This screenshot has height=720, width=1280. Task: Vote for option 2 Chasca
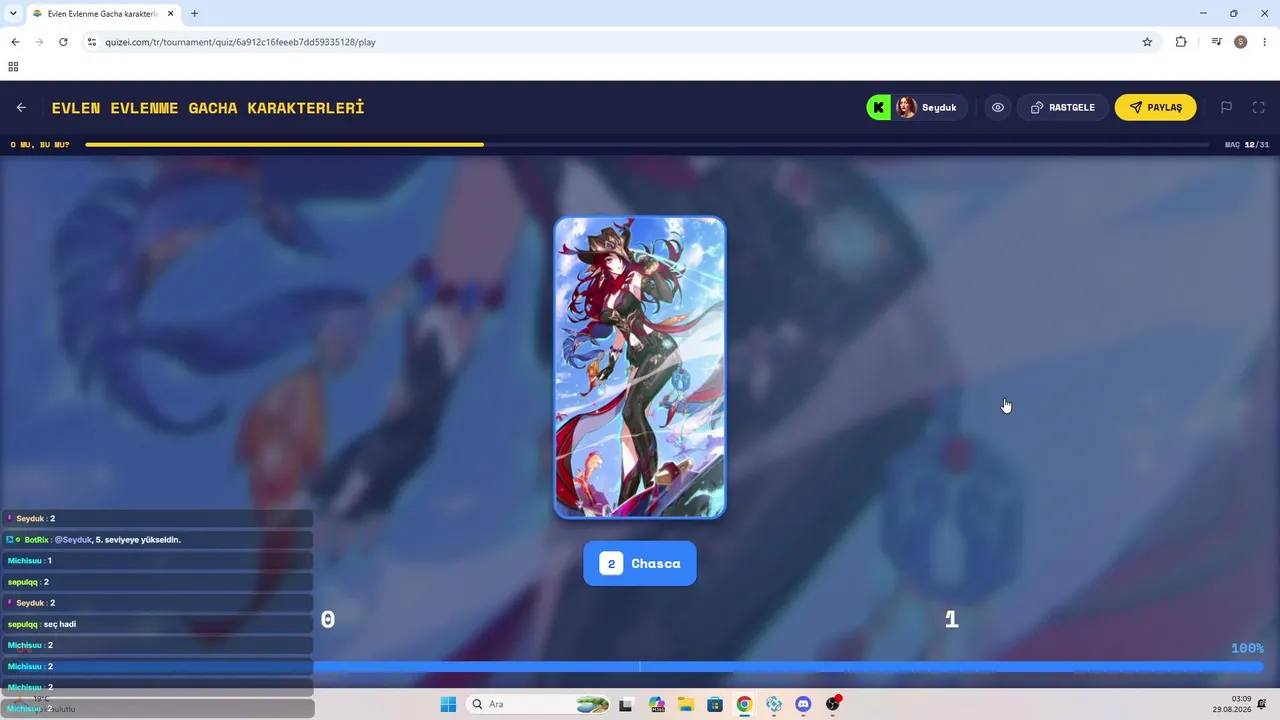coord(640,564)
